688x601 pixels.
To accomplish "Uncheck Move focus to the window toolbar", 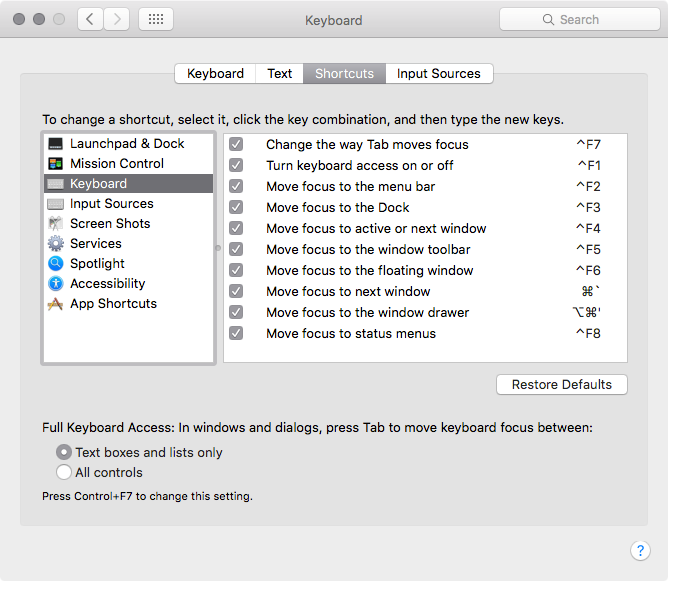I will coord(236,249).
